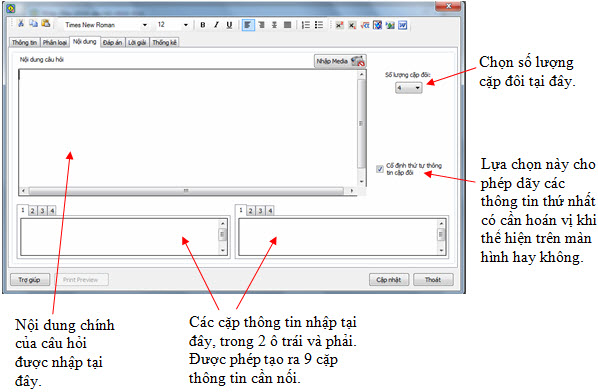Click the Paste clipboard icon
This screenshot has width=598, height=392.
(x=46, y=24)
